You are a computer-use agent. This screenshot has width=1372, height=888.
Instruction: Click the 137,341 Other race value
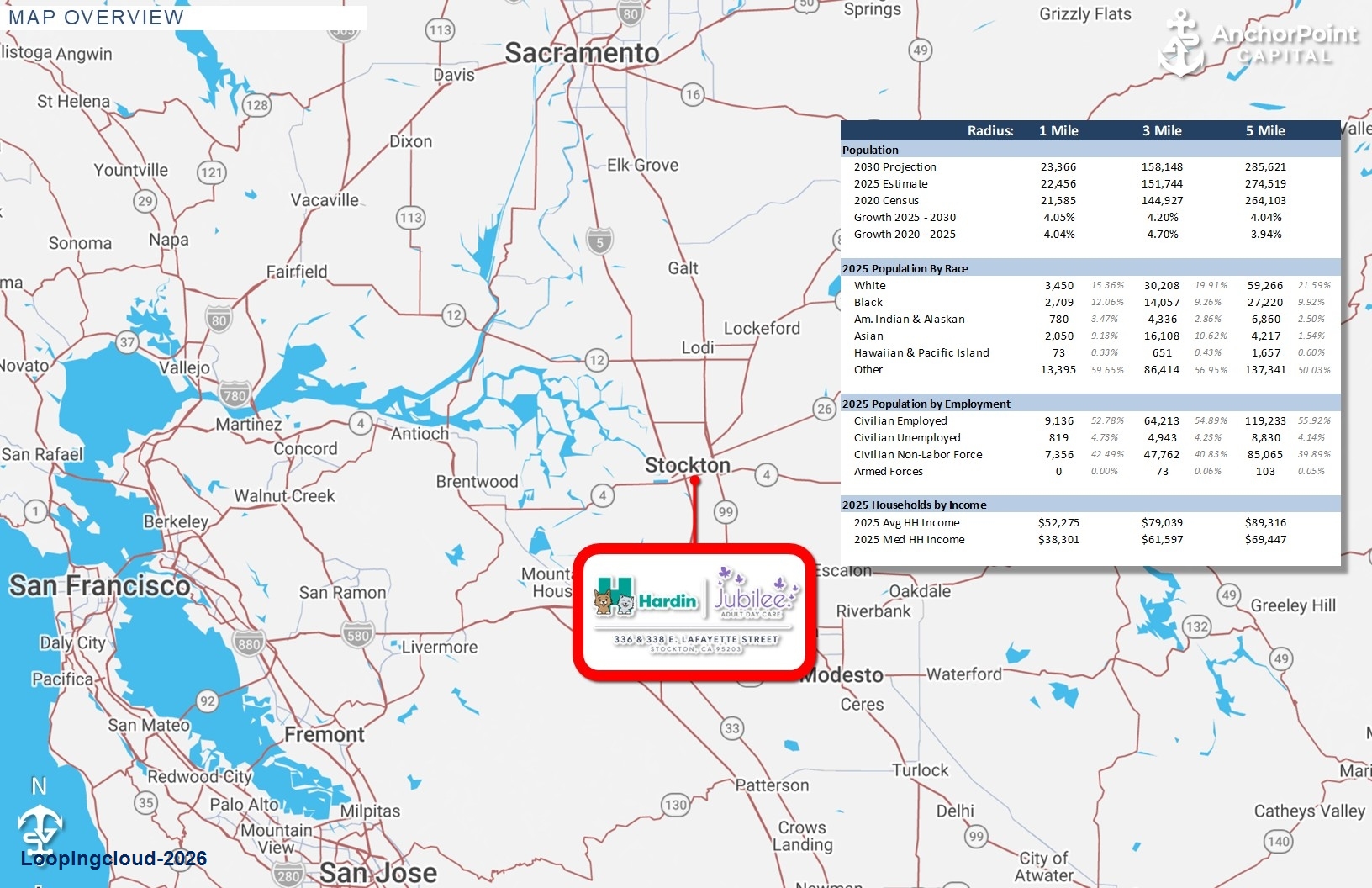(1265, 369)
